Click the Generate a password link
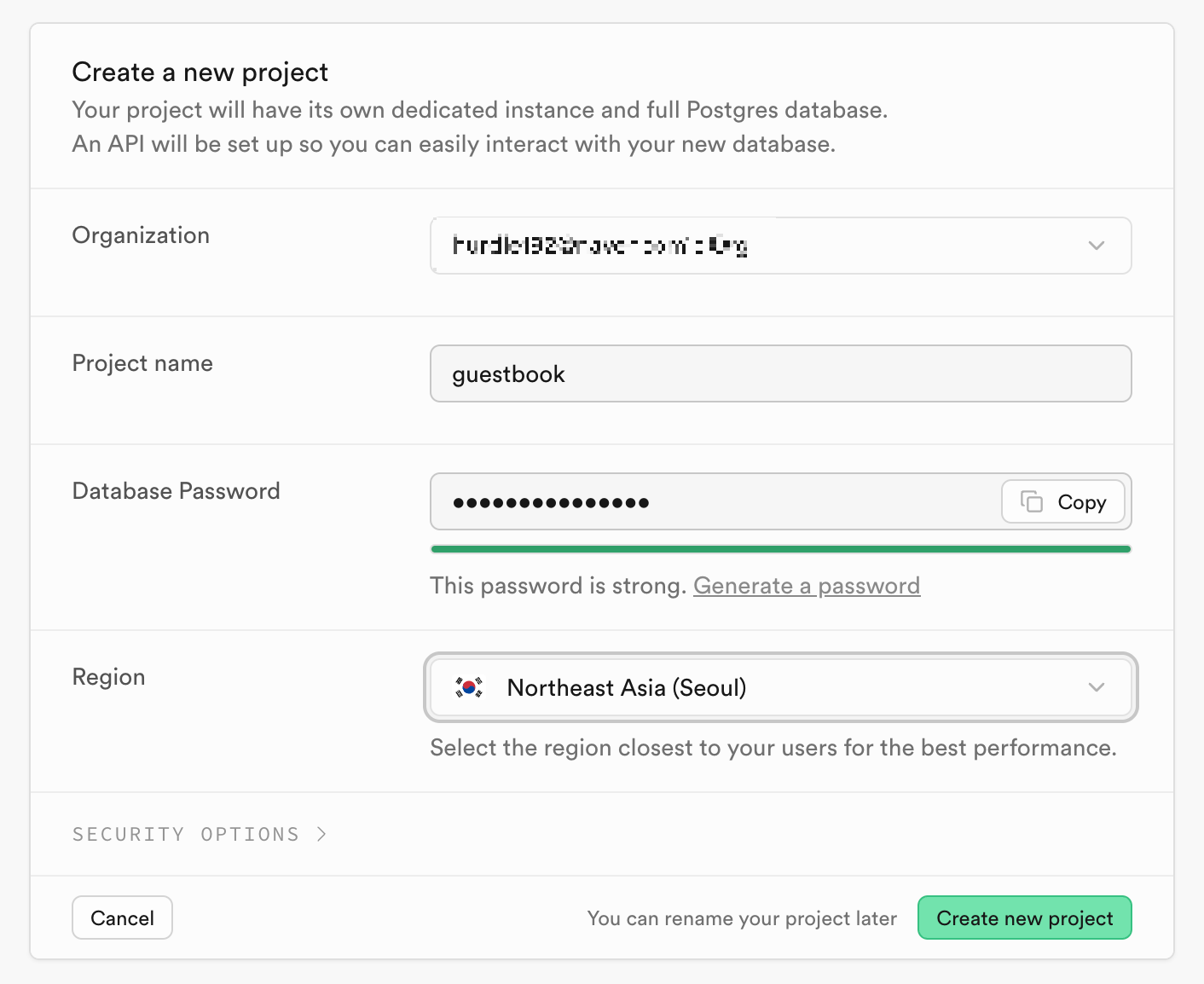 806,586
